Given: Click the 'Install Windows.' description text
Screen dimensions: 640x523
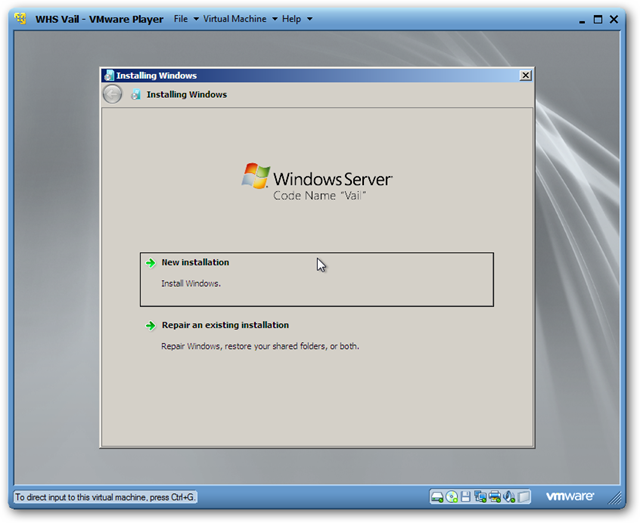Looking at the screenshot, I should click(x=191, y=283).
